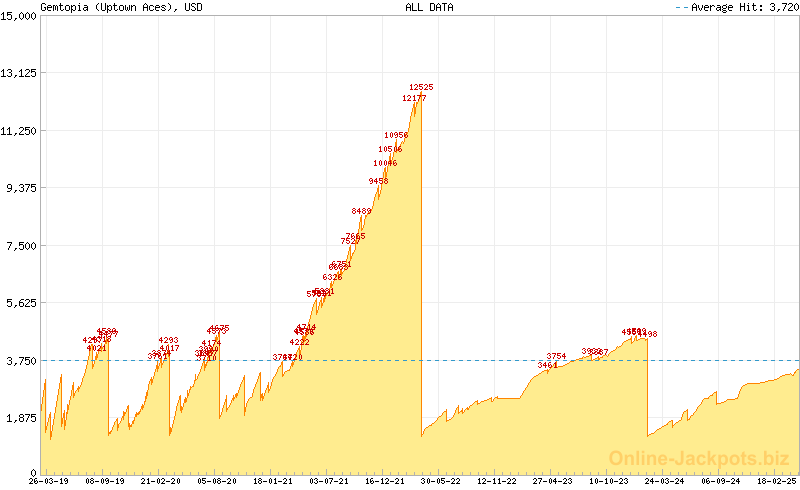Click the 15,000 y-axis label
This screenshot has width=800, height=490.
click(20, 15)
